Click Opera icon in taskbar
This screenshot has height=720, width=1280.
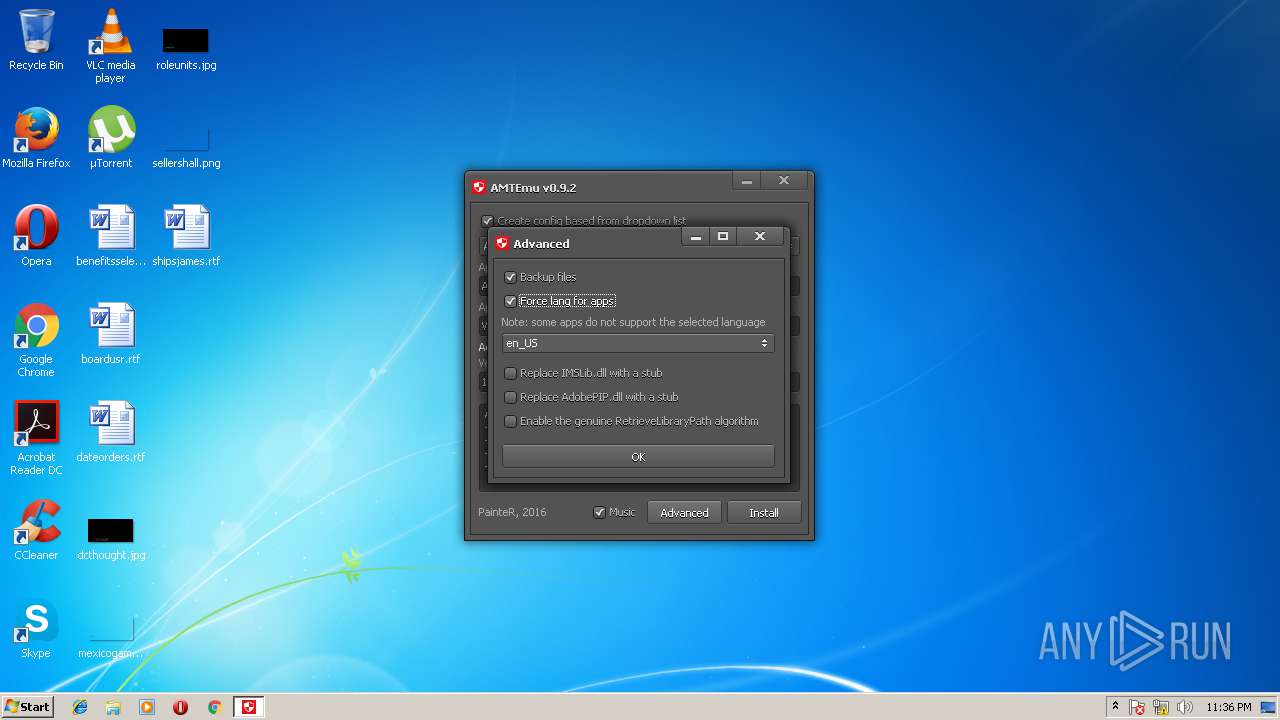pyautogui.click(x=181, y=707)
